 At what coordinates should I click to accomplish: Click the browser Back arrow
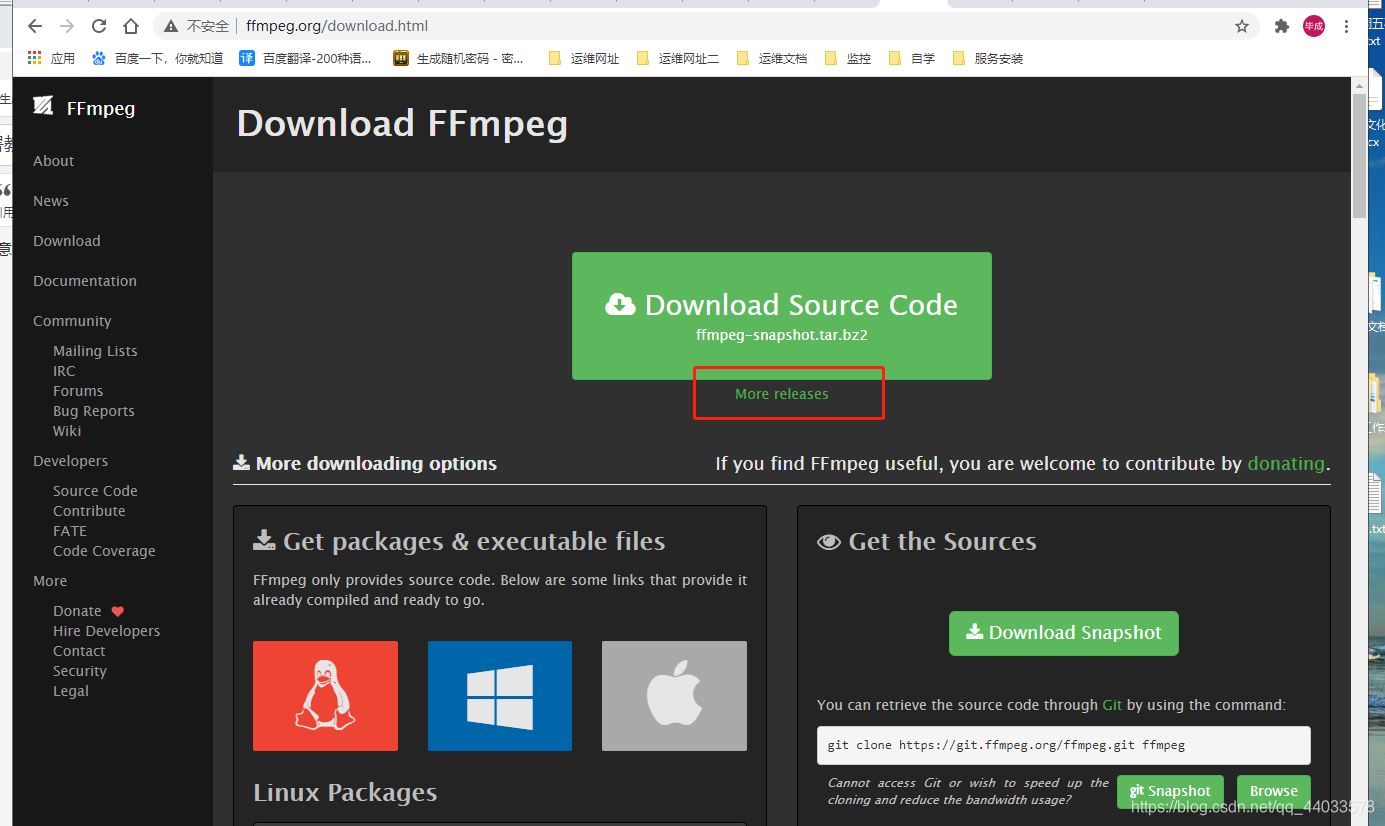pyautogui.click(x=35, y=26)
